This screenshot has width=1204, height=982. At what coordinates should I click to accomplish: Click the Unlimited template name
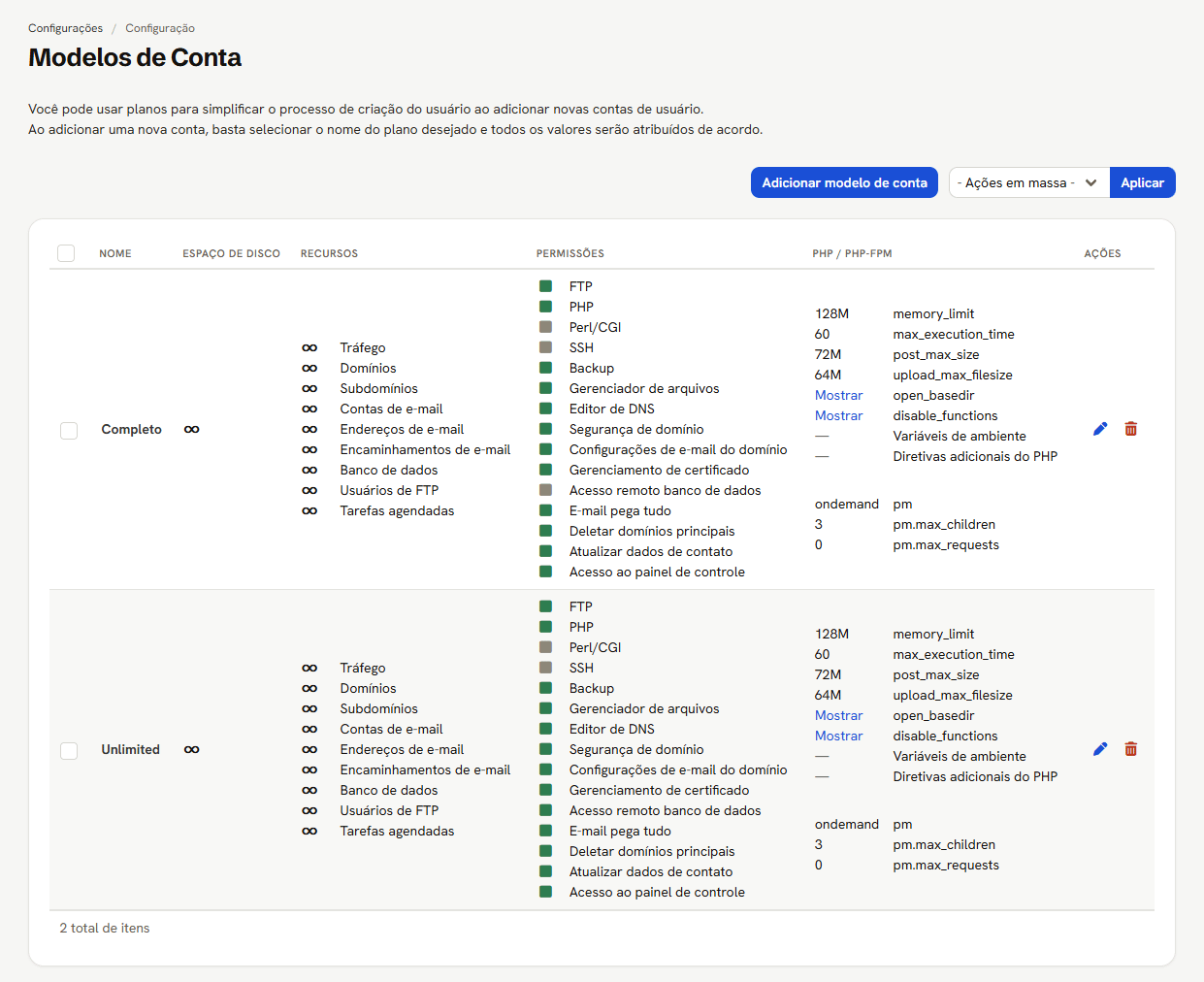tap(130, 749)
